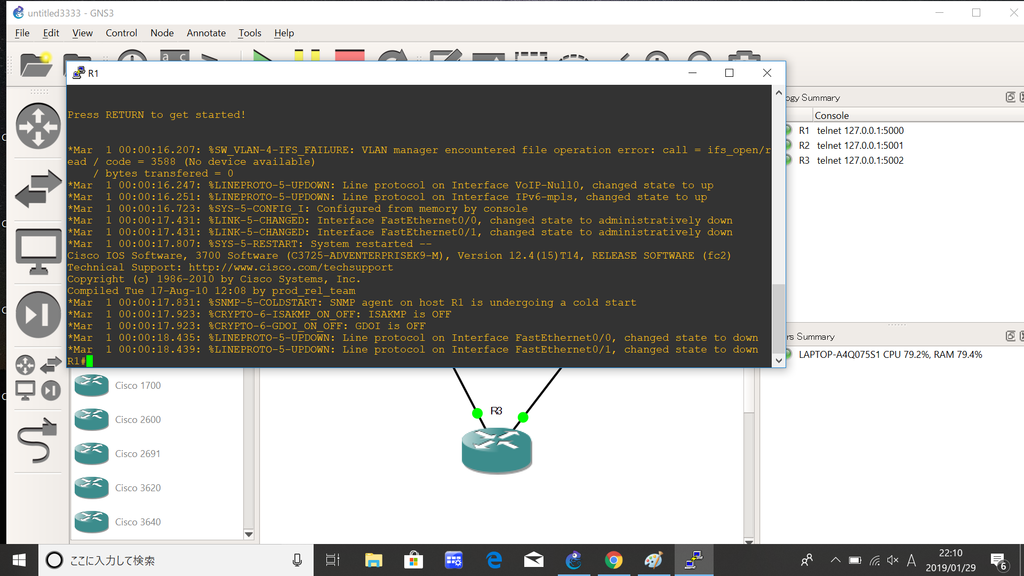Float the Topology Summary panel
Screen dimensions: 1024x576
[x=1010, y=97]
